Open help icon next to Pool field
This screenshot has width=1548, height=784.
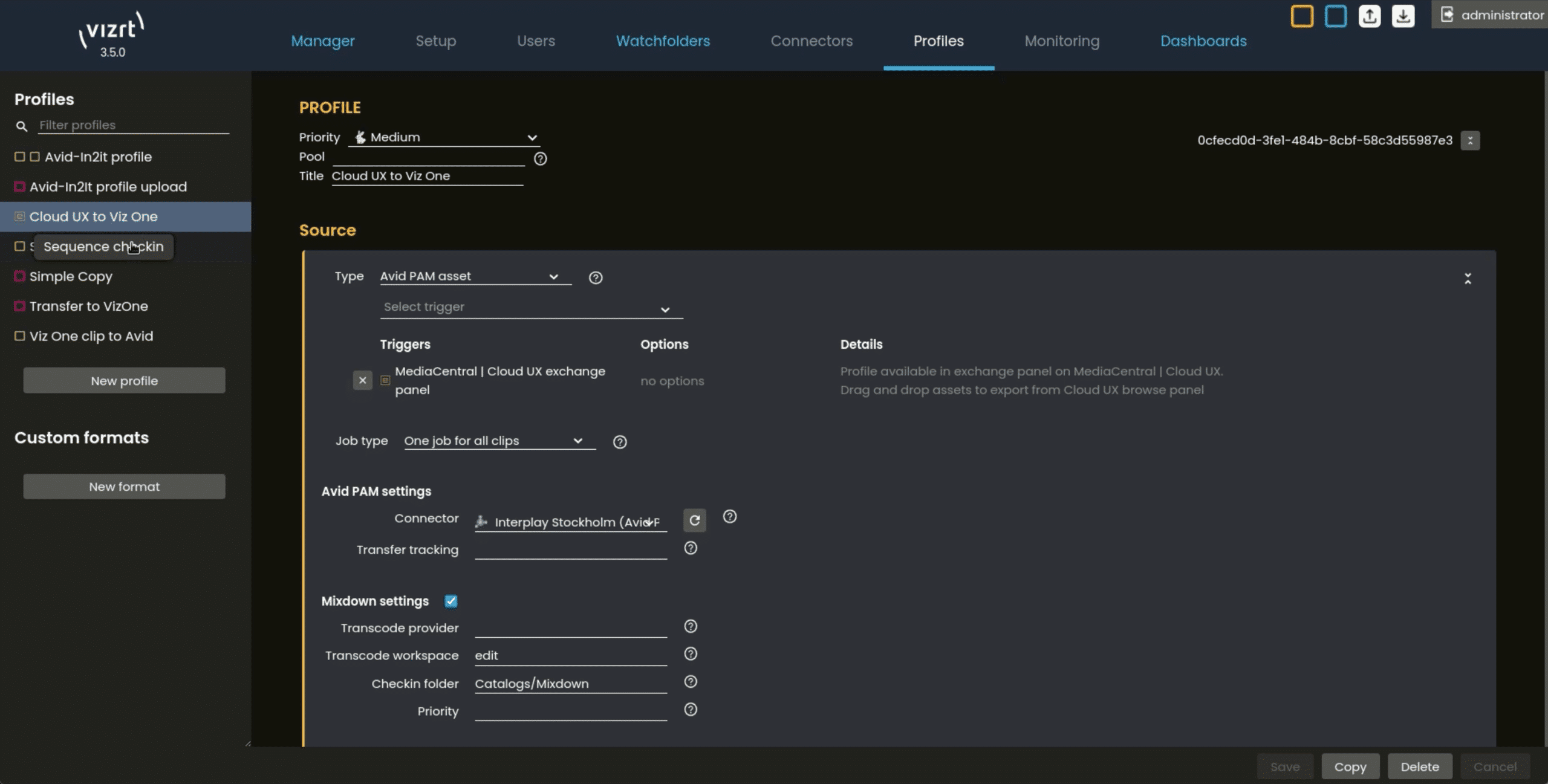(x=540, y=158)
